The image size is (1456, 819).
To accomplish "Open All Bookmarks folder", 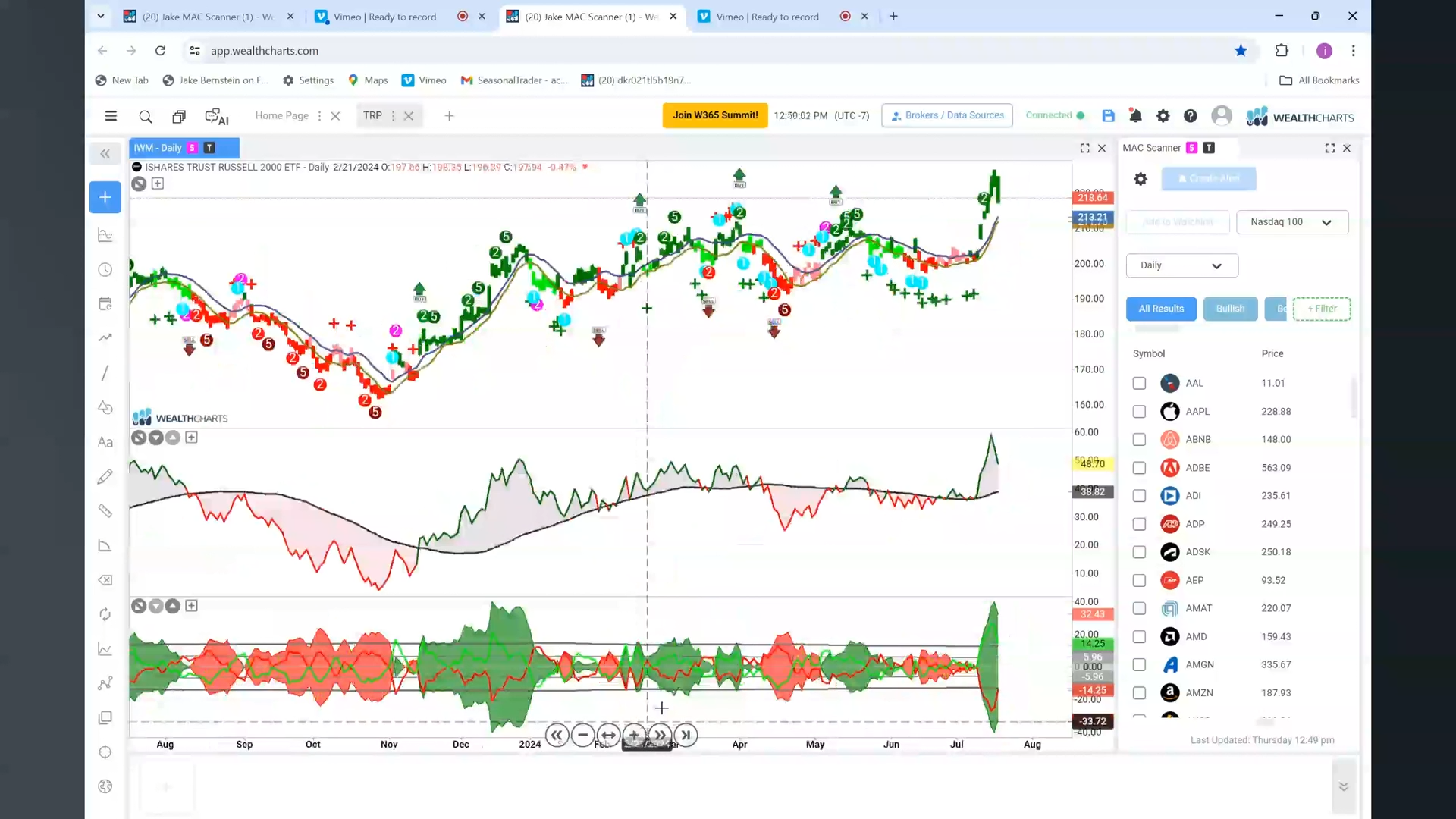I will tap(1319, 80).
